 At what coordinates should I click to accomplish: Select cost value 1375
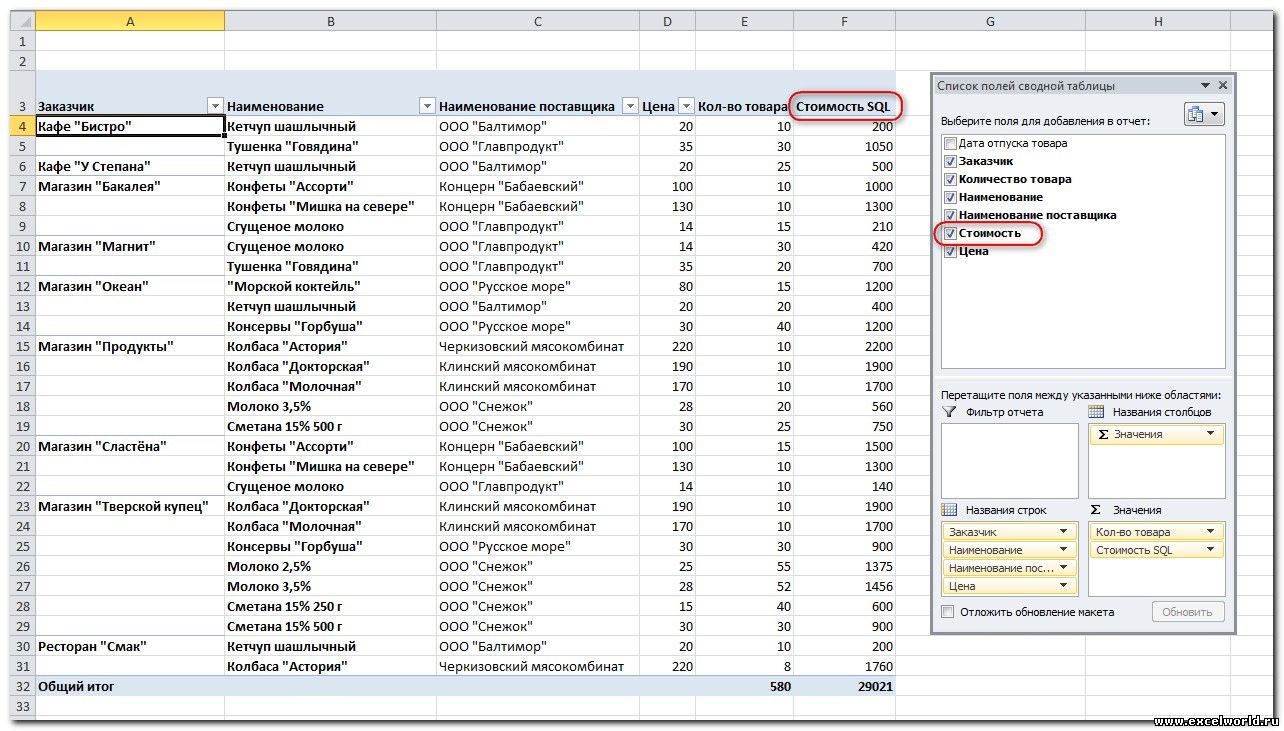pos(845,566)
